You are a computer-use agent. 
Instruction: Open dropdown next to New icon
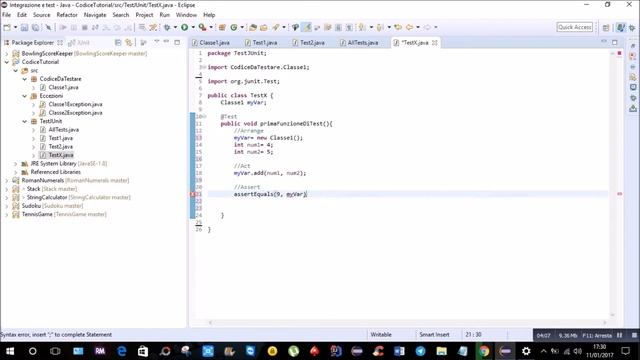[16, 27]
